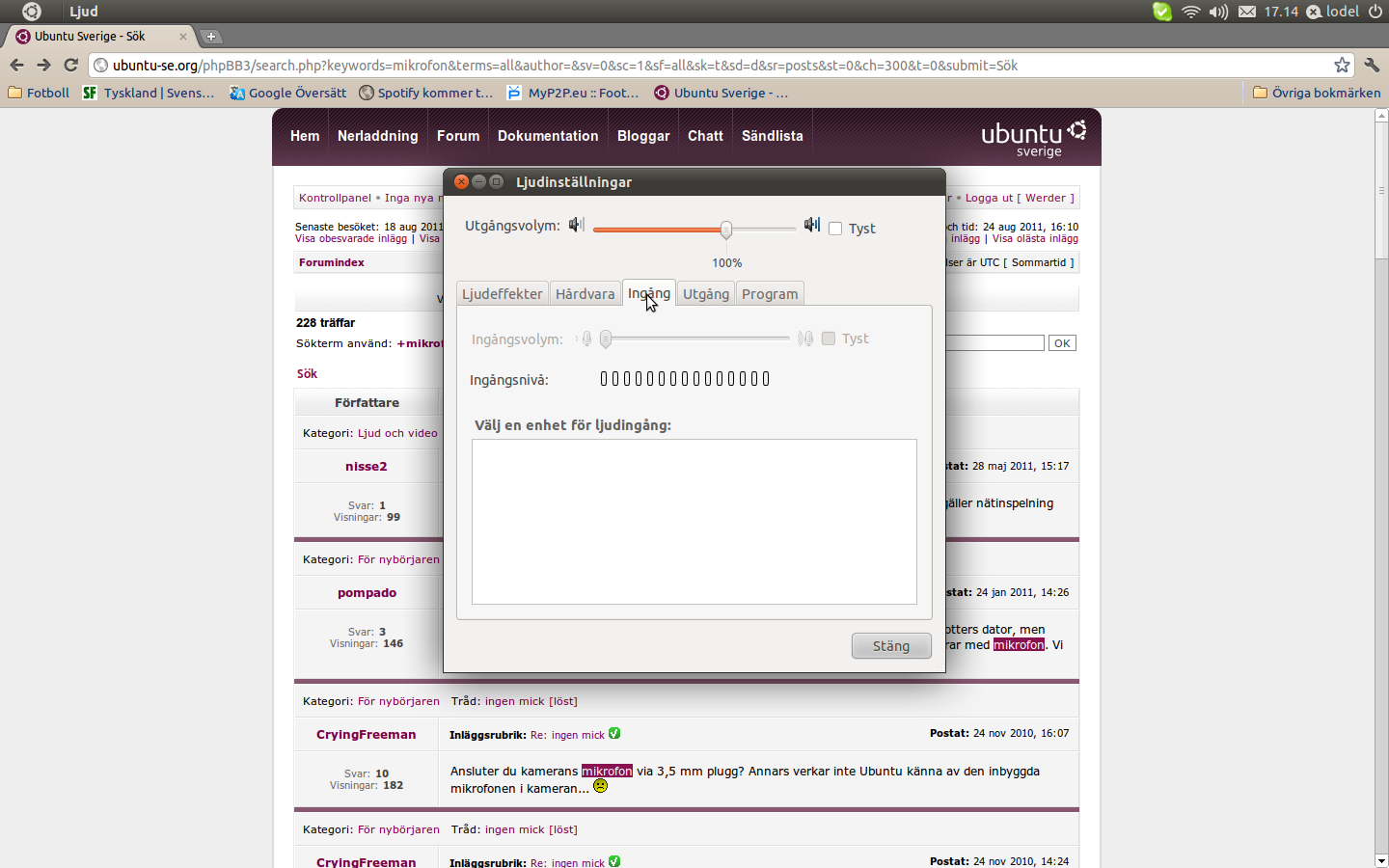Viewport: 1389px width, 868px height.
Task: Click the Wi-Fi network indicator
Action: point(1191,12)
